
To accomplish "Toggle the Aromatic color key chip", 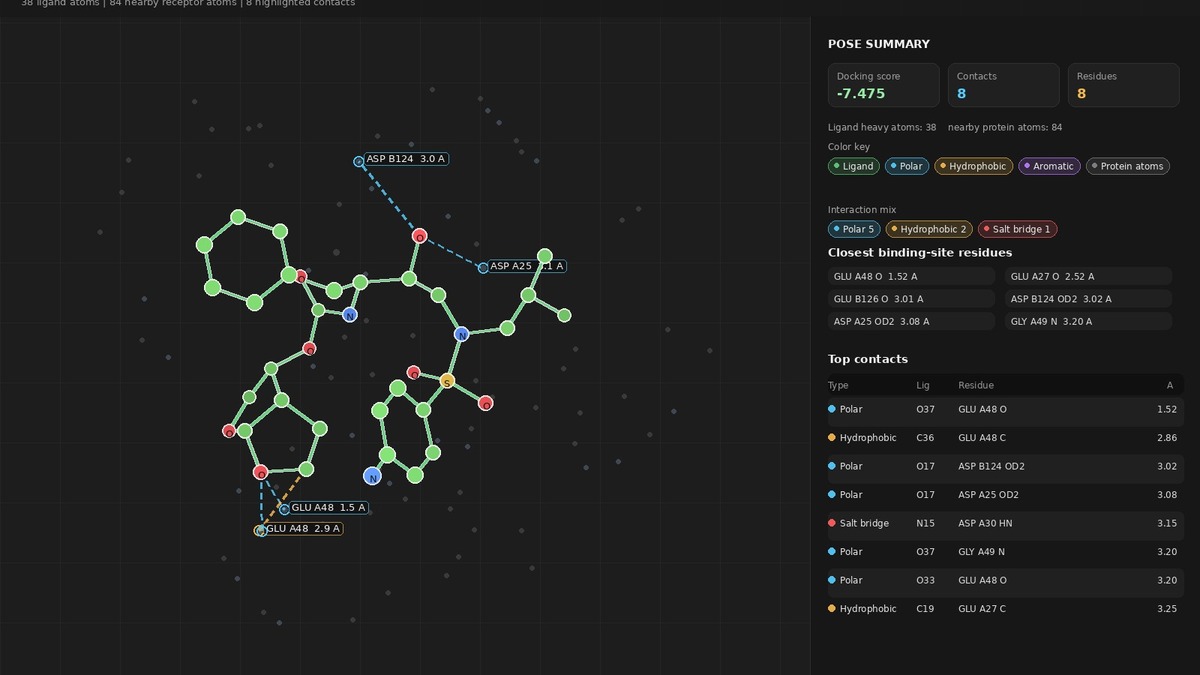I will click(x=1049, y=166).
